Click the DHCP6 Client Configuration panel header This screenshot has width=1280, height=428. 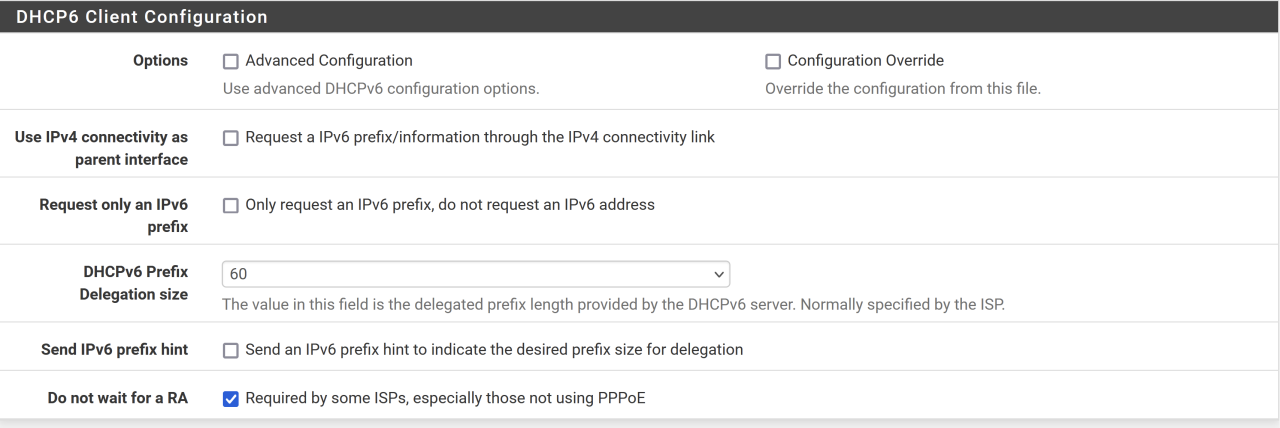140,17
